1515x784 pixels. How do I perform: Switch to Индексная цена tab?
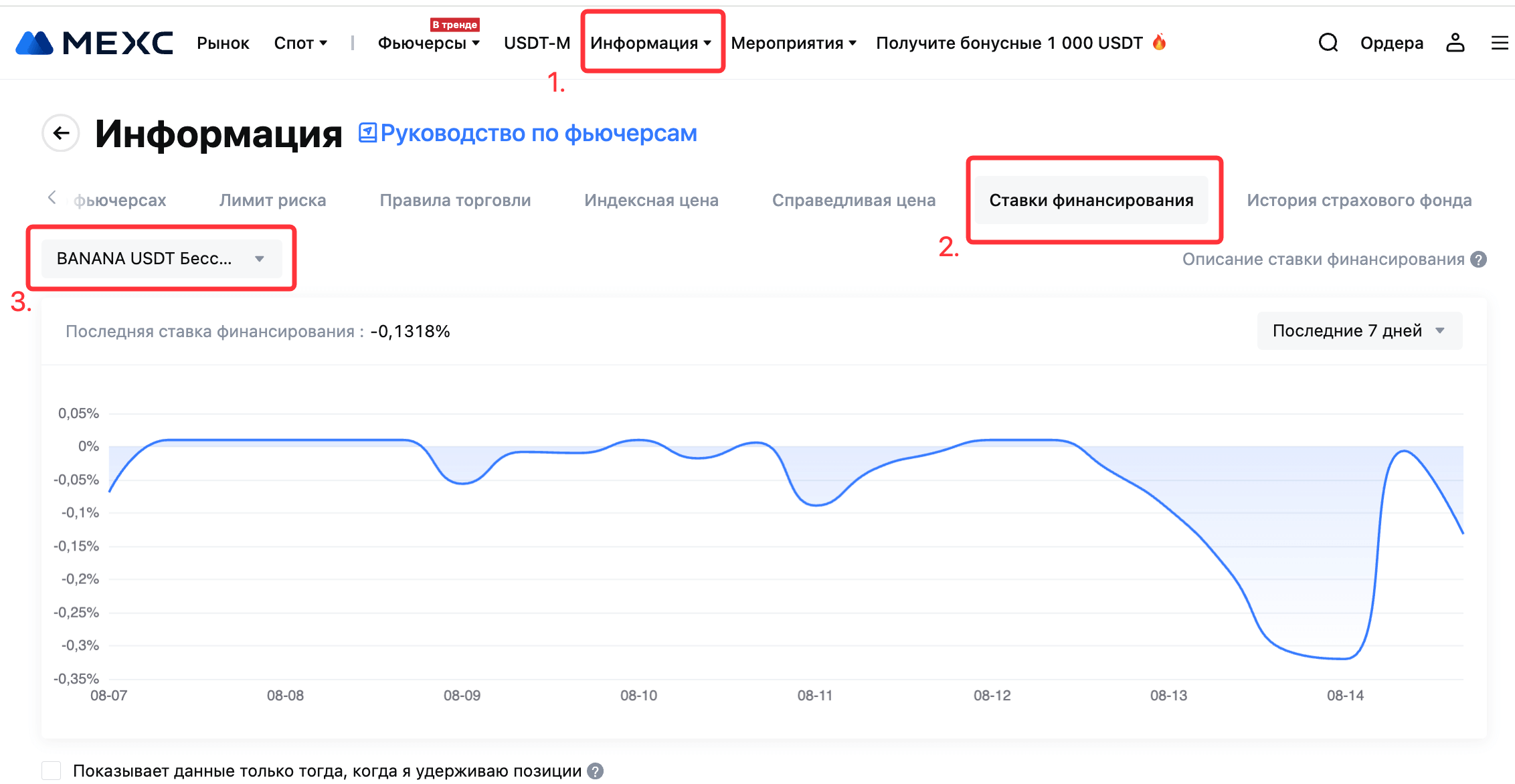pos(651,200)
